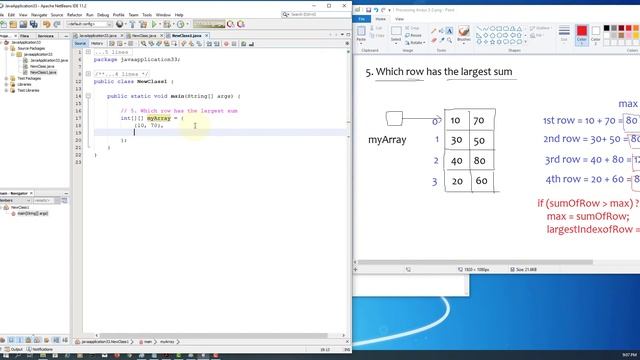Screen dimensions: 640x360
Task: Open the File tab in Paint
Action: pos(362,19)
